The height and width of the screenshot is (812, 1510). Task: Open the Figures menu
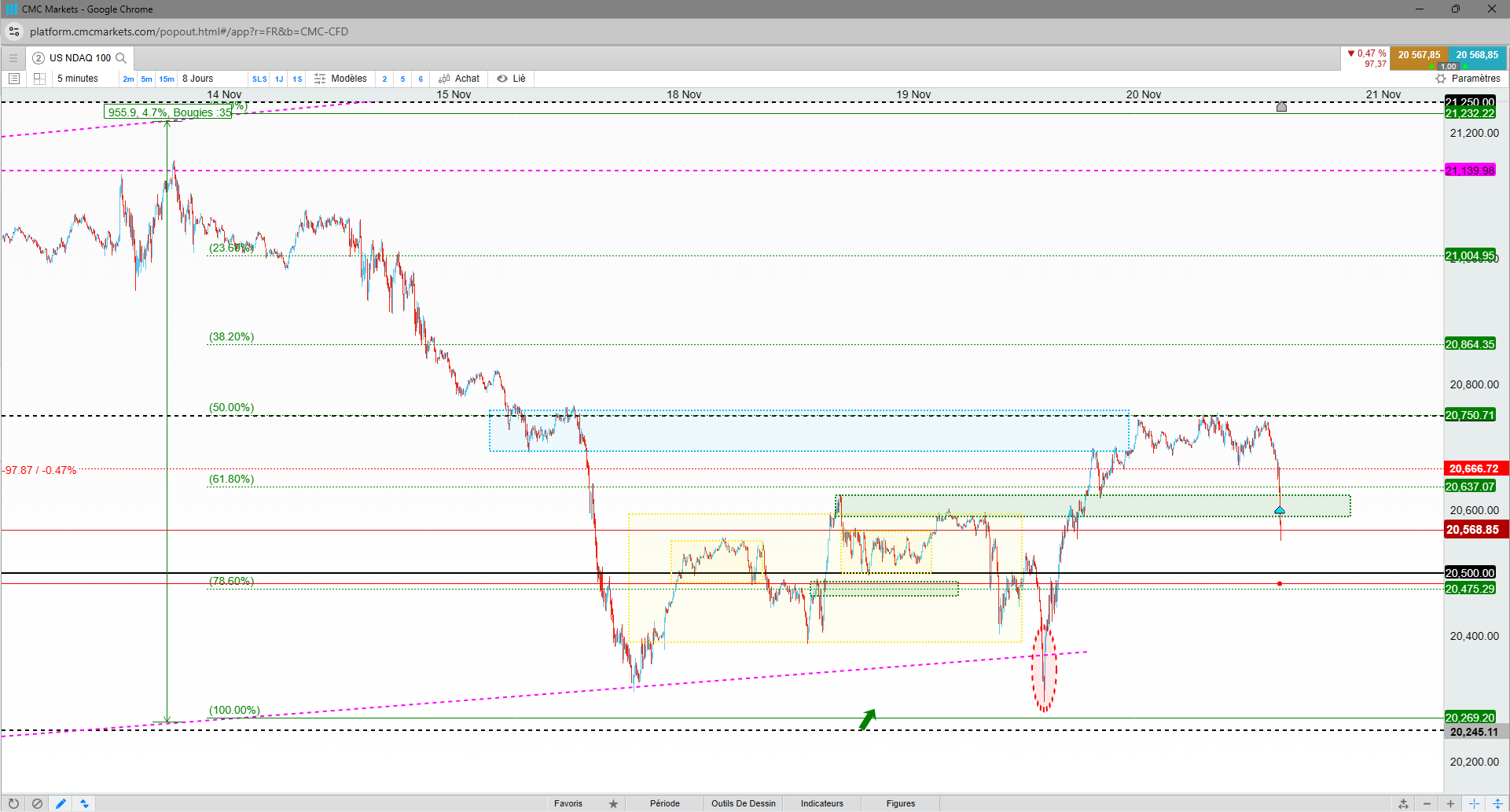(x=901, y=803)
